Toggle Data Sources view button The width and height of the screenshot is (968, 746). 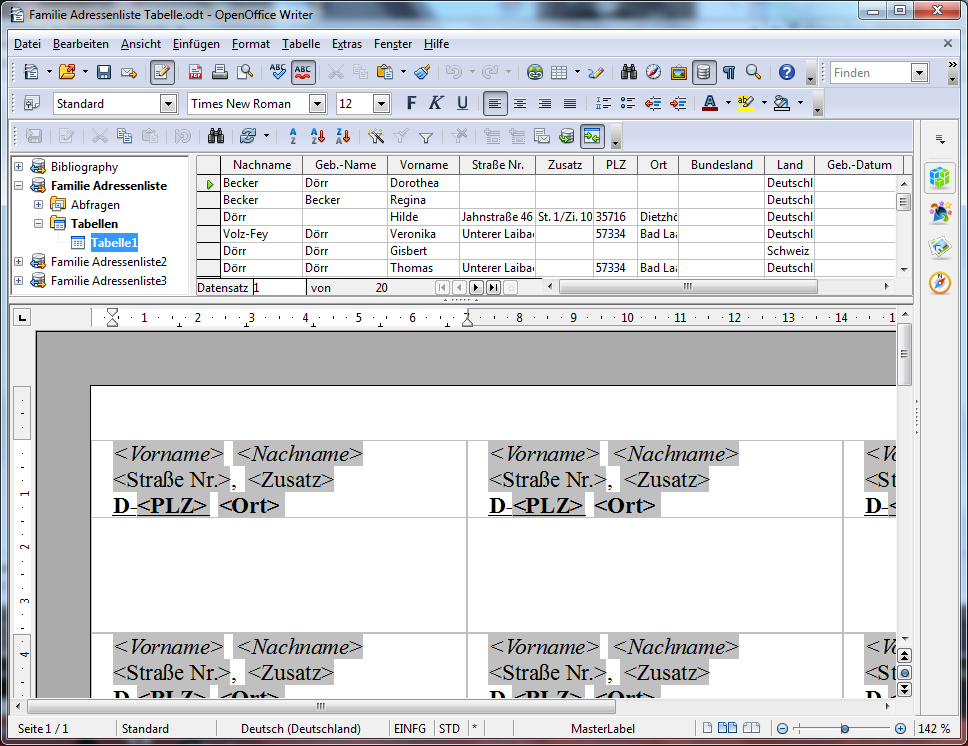pyautogui.click(x=704, y=72)
